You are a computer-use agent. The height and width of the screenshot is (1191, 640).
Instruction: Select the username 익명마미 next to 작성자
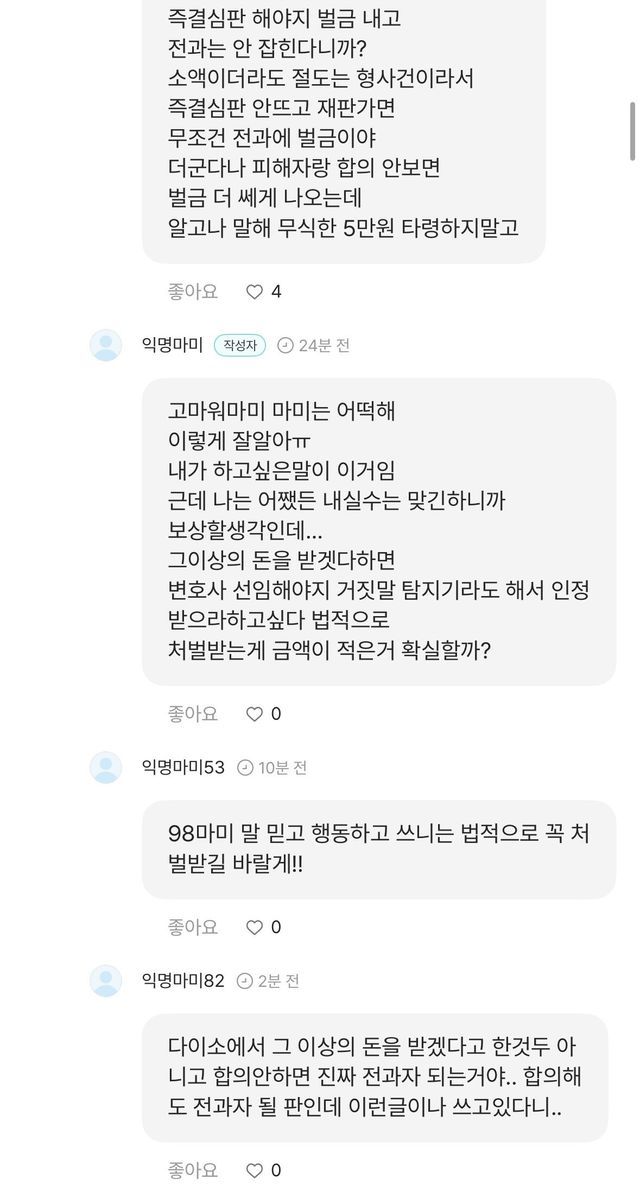(x=173, y=346)
